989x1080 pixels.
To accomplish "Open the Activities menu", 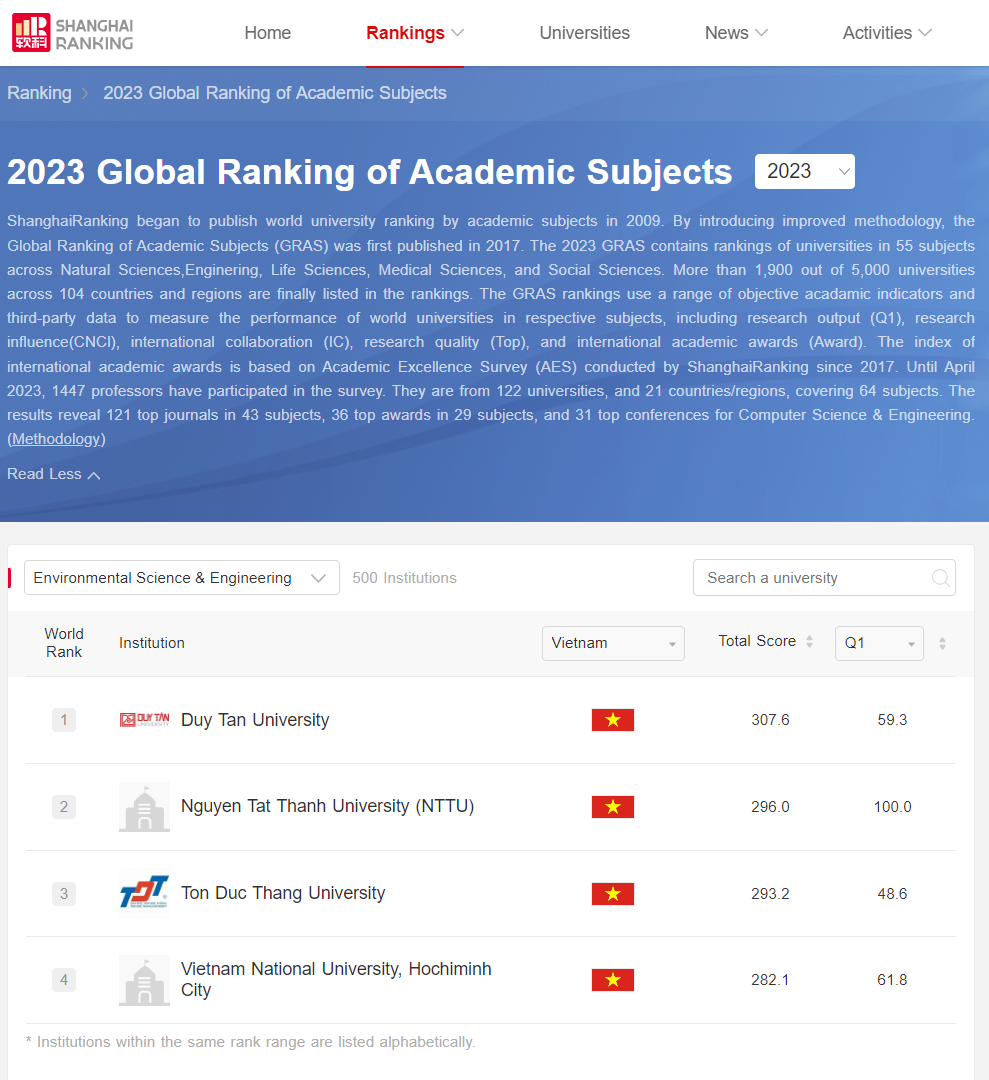I will tap(887, 33).
